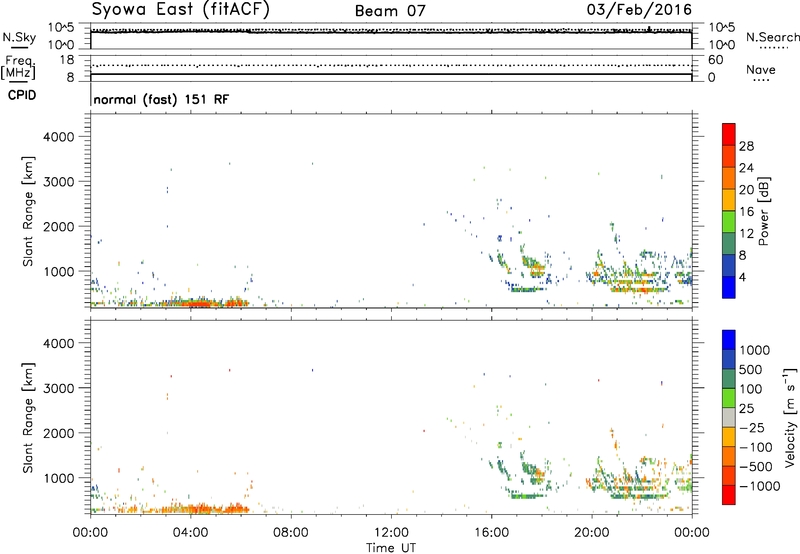
Task: Click the '25' tick on Velocity colorbar
Action: click(x=746, y=409)
